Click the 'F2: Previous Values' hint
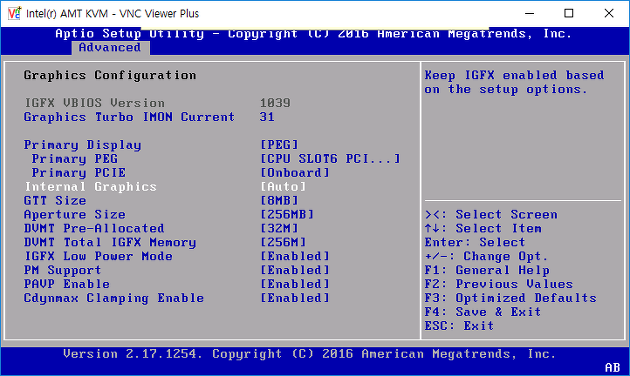 [499, 284]
